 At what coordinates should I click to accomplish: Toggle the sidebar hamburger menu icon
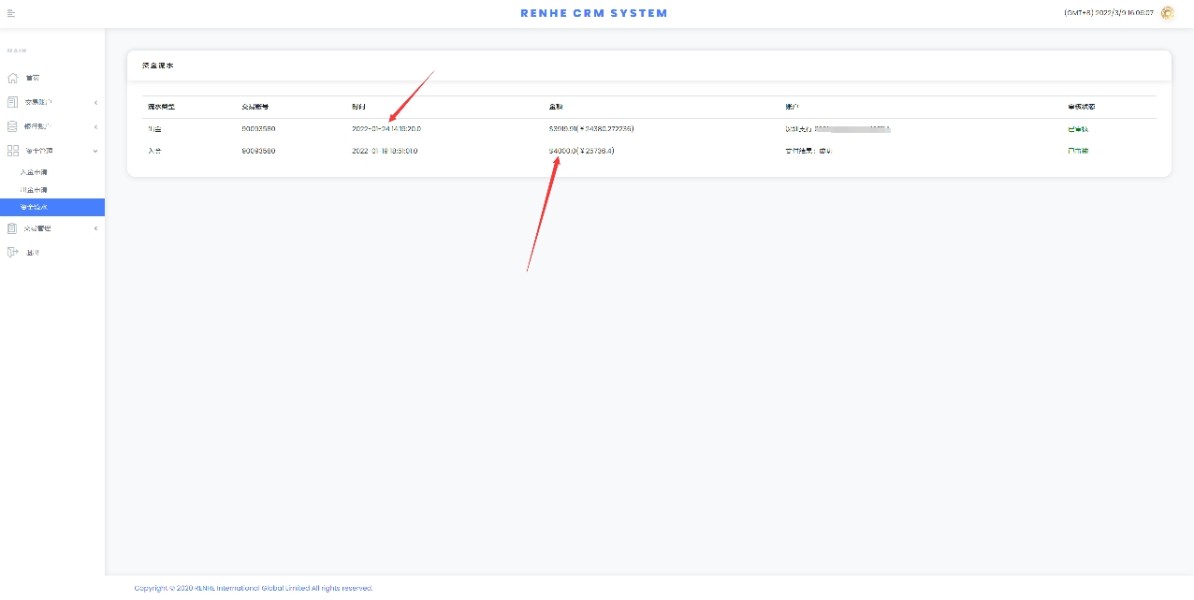11,13
